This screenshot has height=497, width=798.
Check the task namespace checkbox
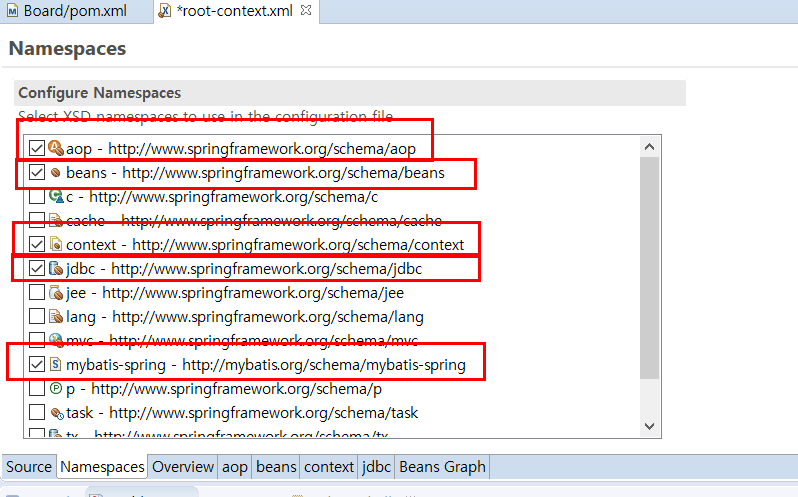[37, 413]
